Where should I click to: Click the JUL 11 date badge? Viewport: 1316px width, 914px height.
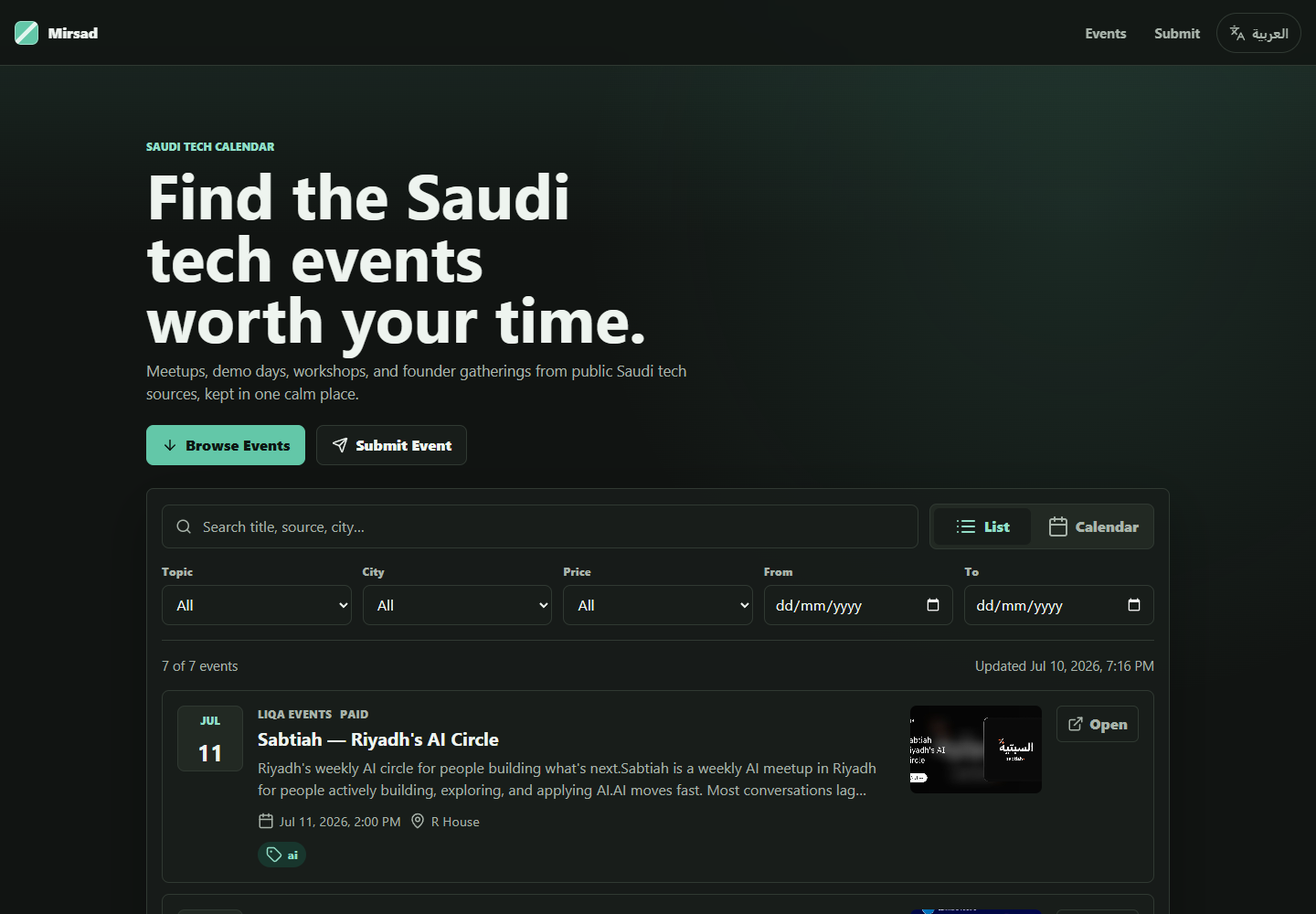tap(210, 739)
